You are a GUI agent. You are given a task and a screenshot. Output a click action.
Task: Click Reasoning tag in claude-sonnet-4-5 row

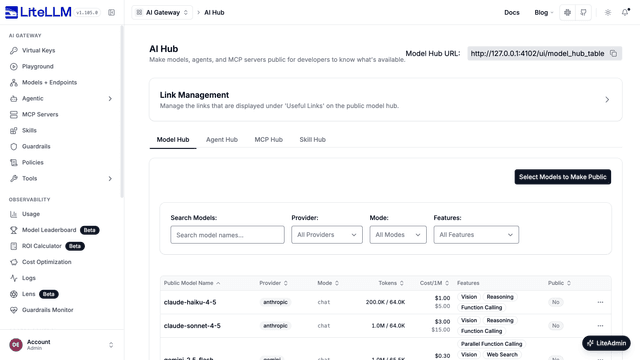pyautogui.click(x=500, y=321)
